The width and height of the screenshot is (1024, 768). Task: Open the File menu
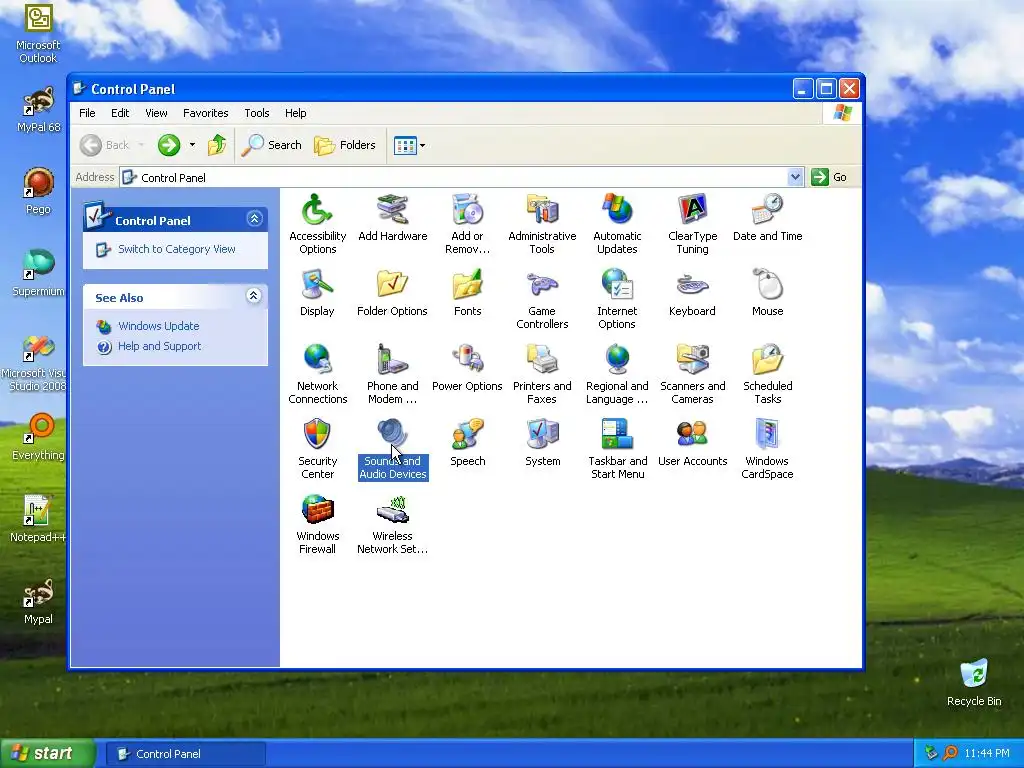tap(87, 113)
